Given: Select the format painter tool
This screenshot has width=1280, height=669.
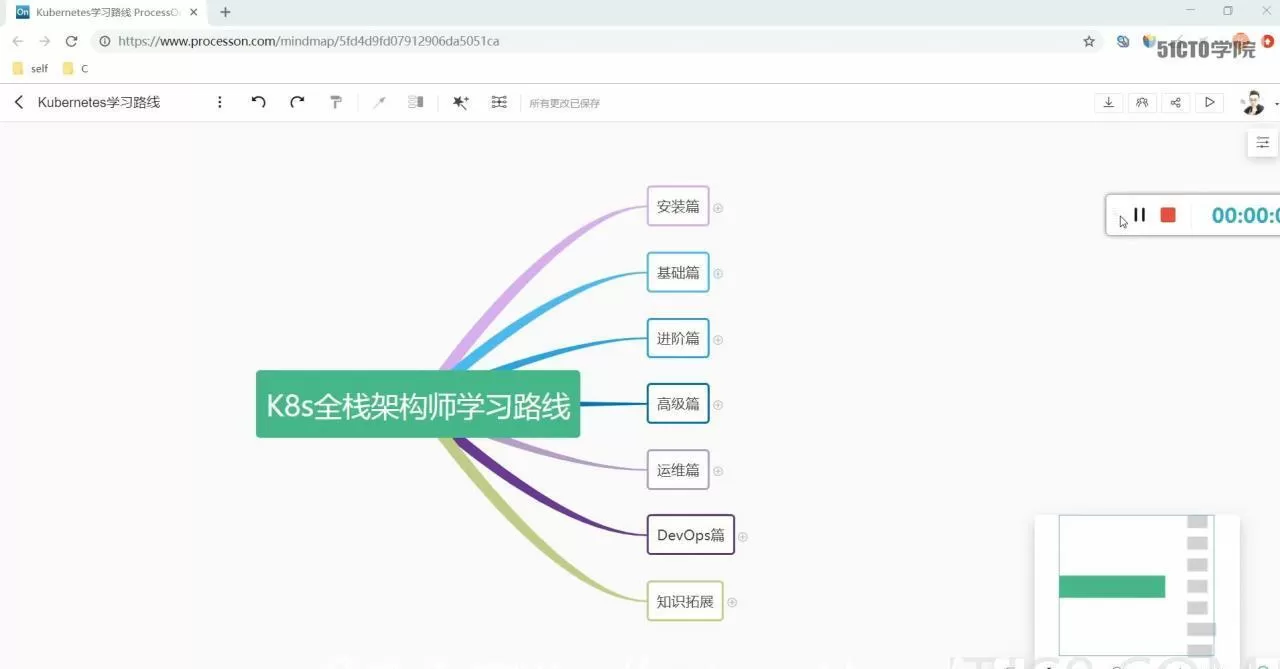Looking at the screenshot, I should (336, 102).
